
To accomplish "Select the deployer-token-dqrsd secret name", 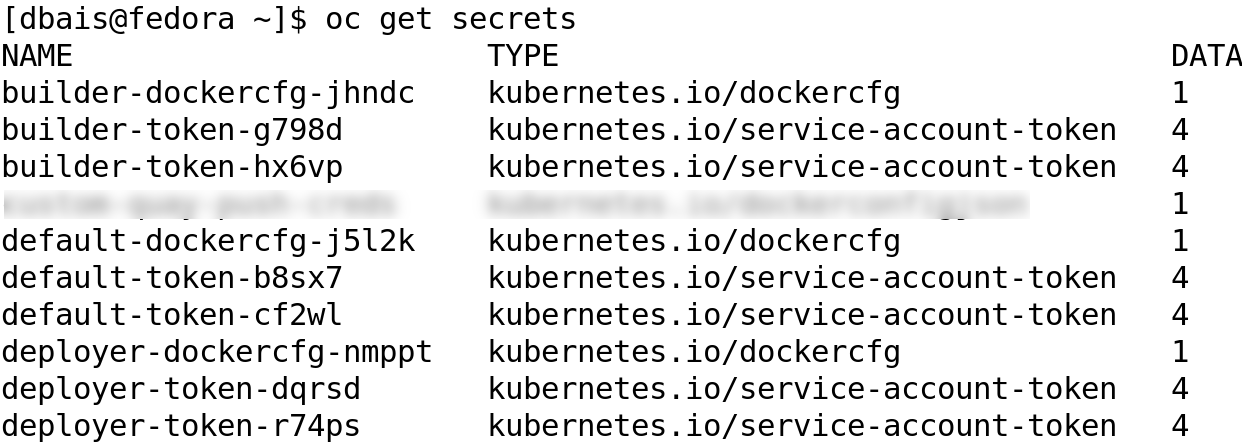I will (181, 389).
